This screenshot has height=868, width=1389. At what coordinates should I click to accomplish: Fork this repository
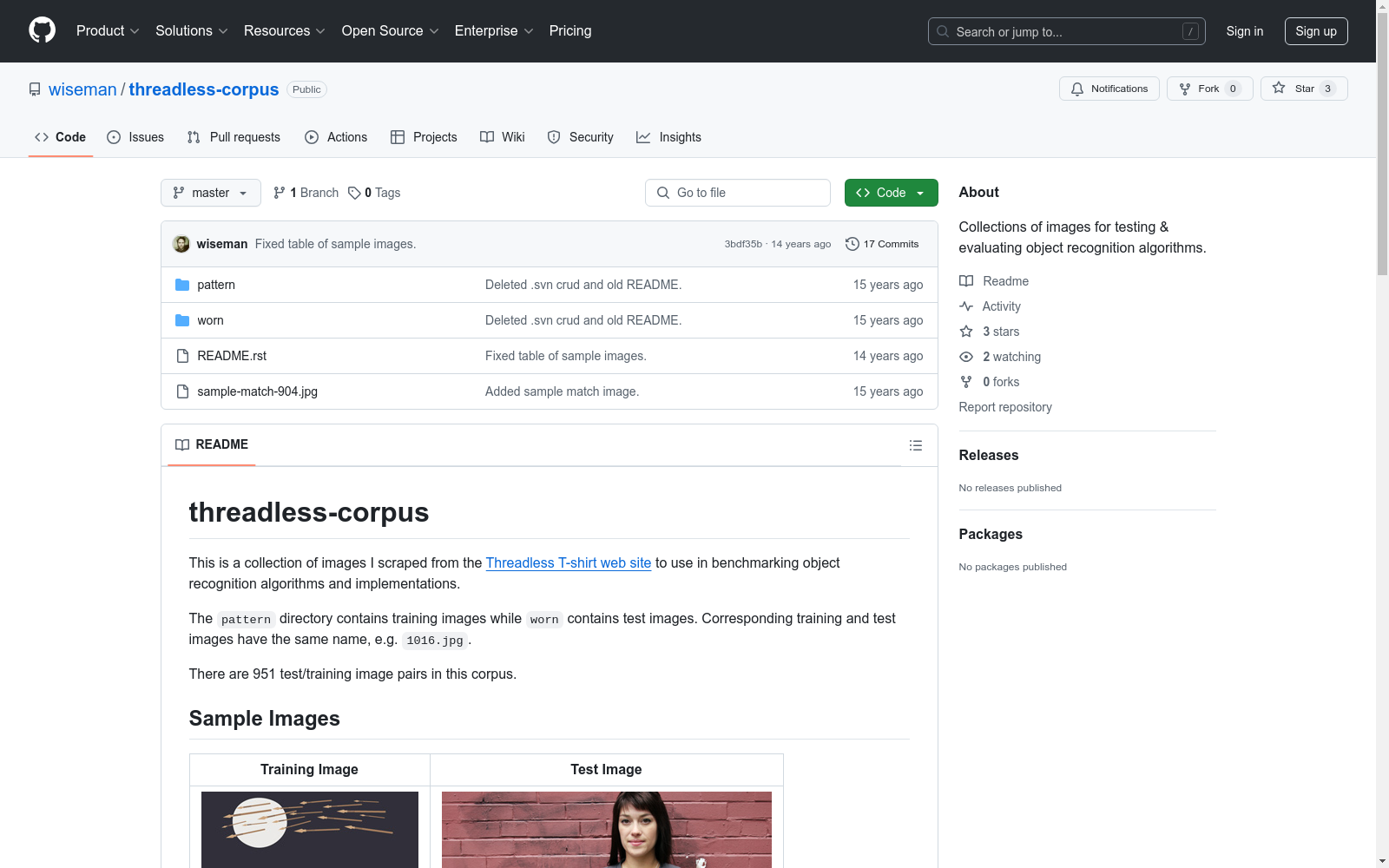click(1209, 89)
